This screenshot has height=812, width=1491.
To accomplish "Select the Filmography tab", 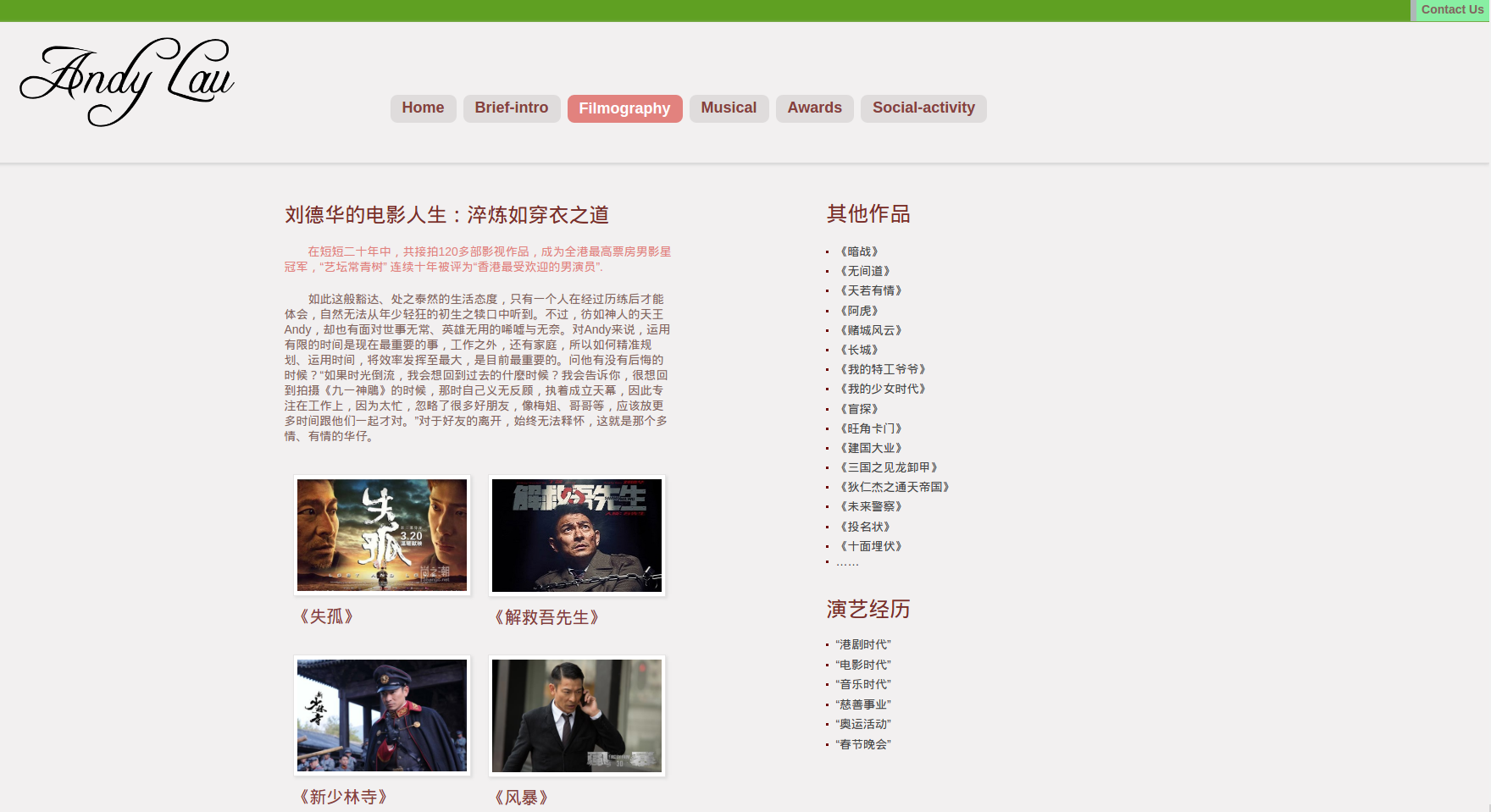I will pos(624,108).
